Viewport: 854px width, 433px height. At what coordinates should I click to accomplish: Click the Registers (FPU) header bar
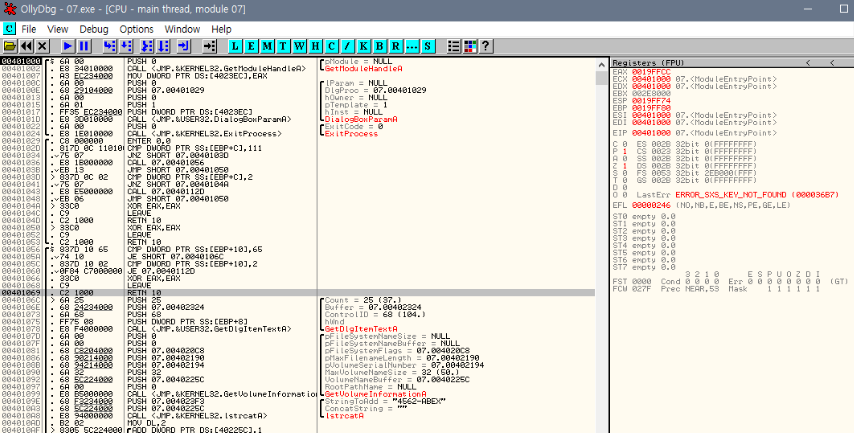(731, 63)
